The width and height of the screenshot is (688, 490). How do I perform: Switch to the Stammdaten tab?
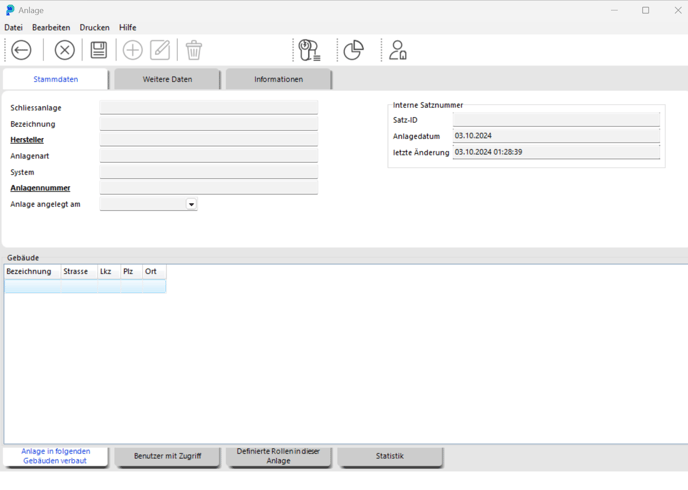(x=56, y=79)
